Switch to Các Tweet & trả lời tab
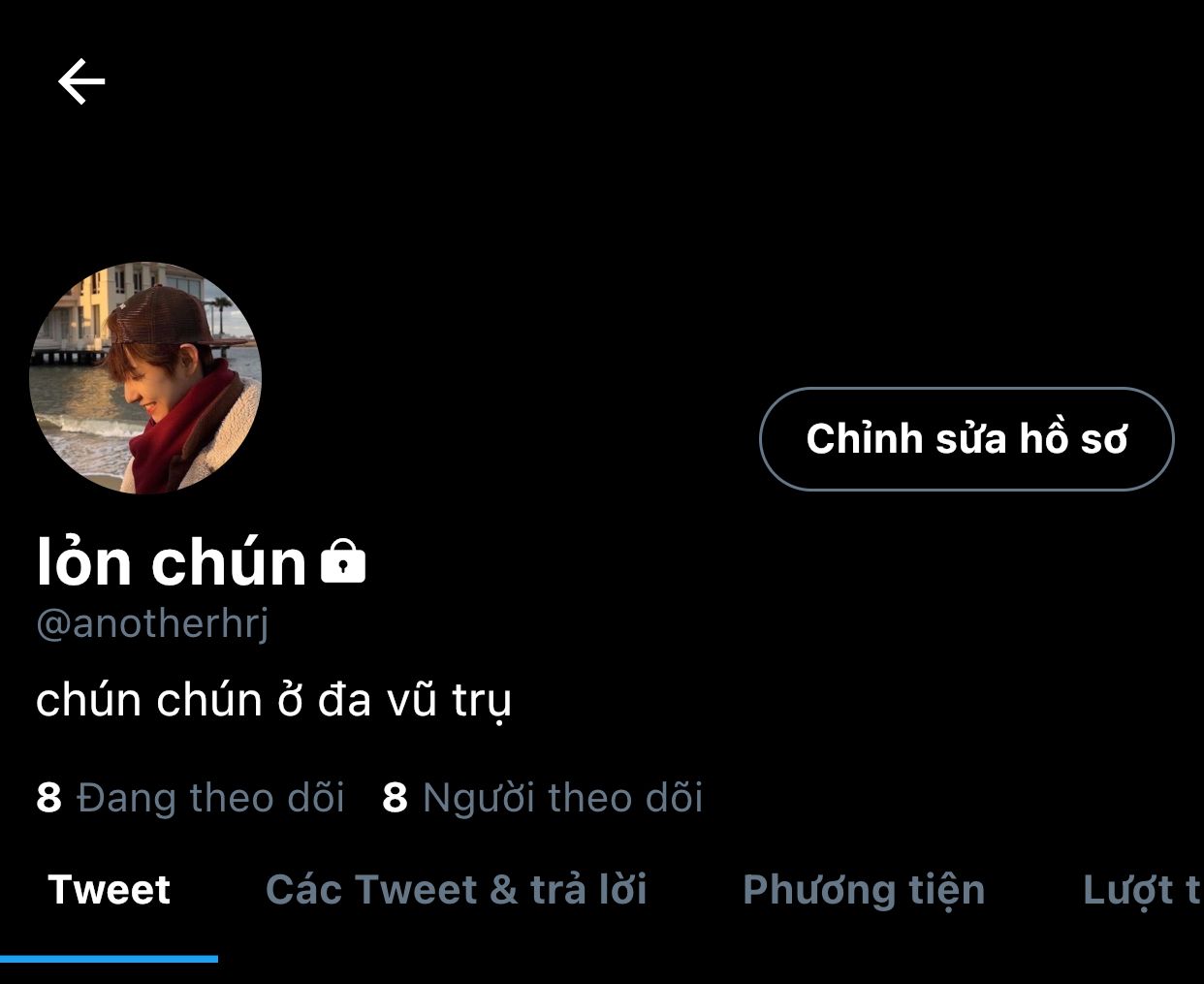Screen dimensions: 1204x984 pyautogui.click(x=456, y=890)
